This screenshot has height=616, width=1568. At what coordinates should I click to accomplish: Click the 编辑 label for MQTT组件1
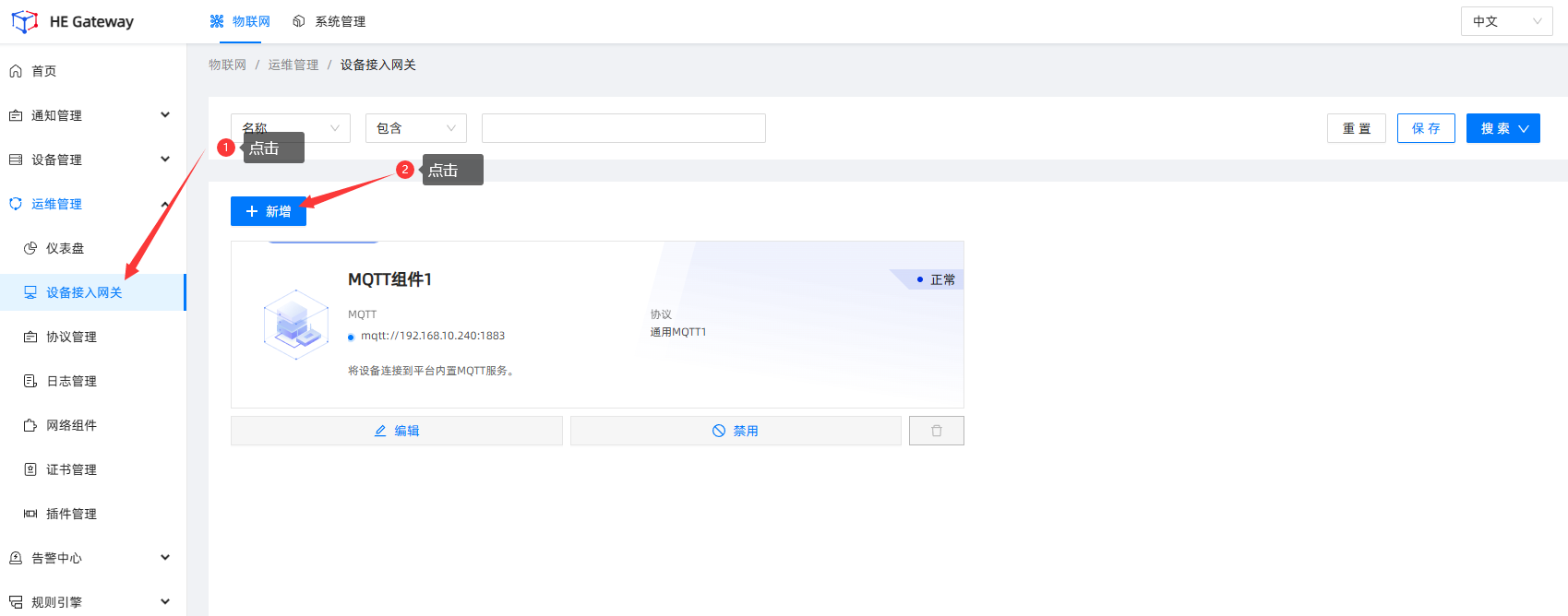(407, 431)
